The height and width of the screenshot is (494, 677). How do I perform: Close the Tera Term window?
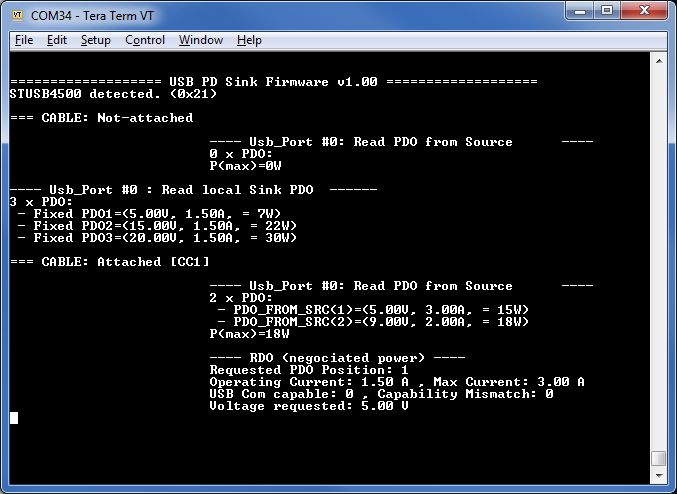(x=644, y=10)
